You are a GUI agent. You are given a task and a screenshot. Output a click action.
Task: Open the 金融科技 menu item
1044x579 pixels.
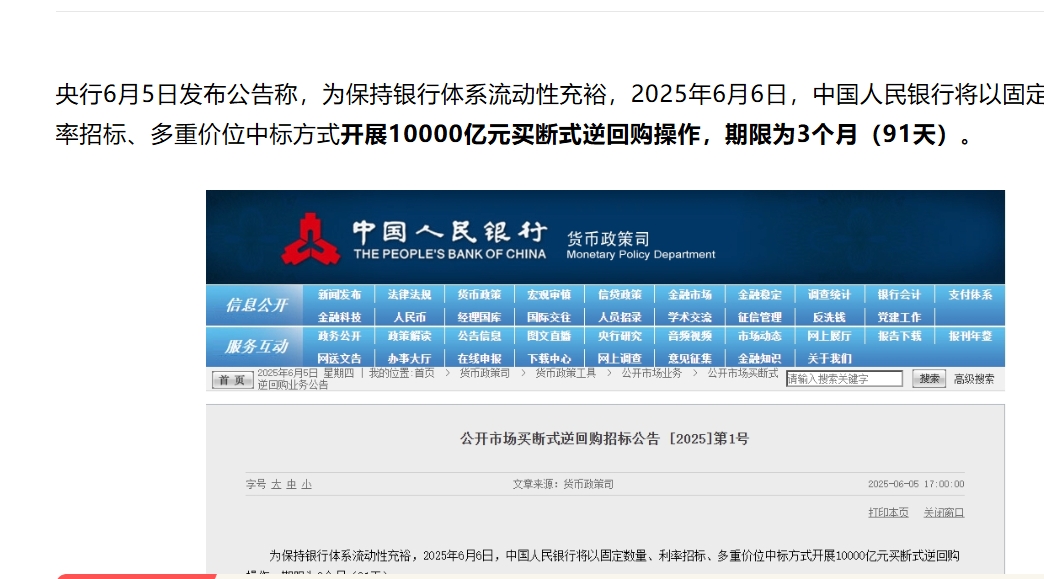tap(339, 317)
